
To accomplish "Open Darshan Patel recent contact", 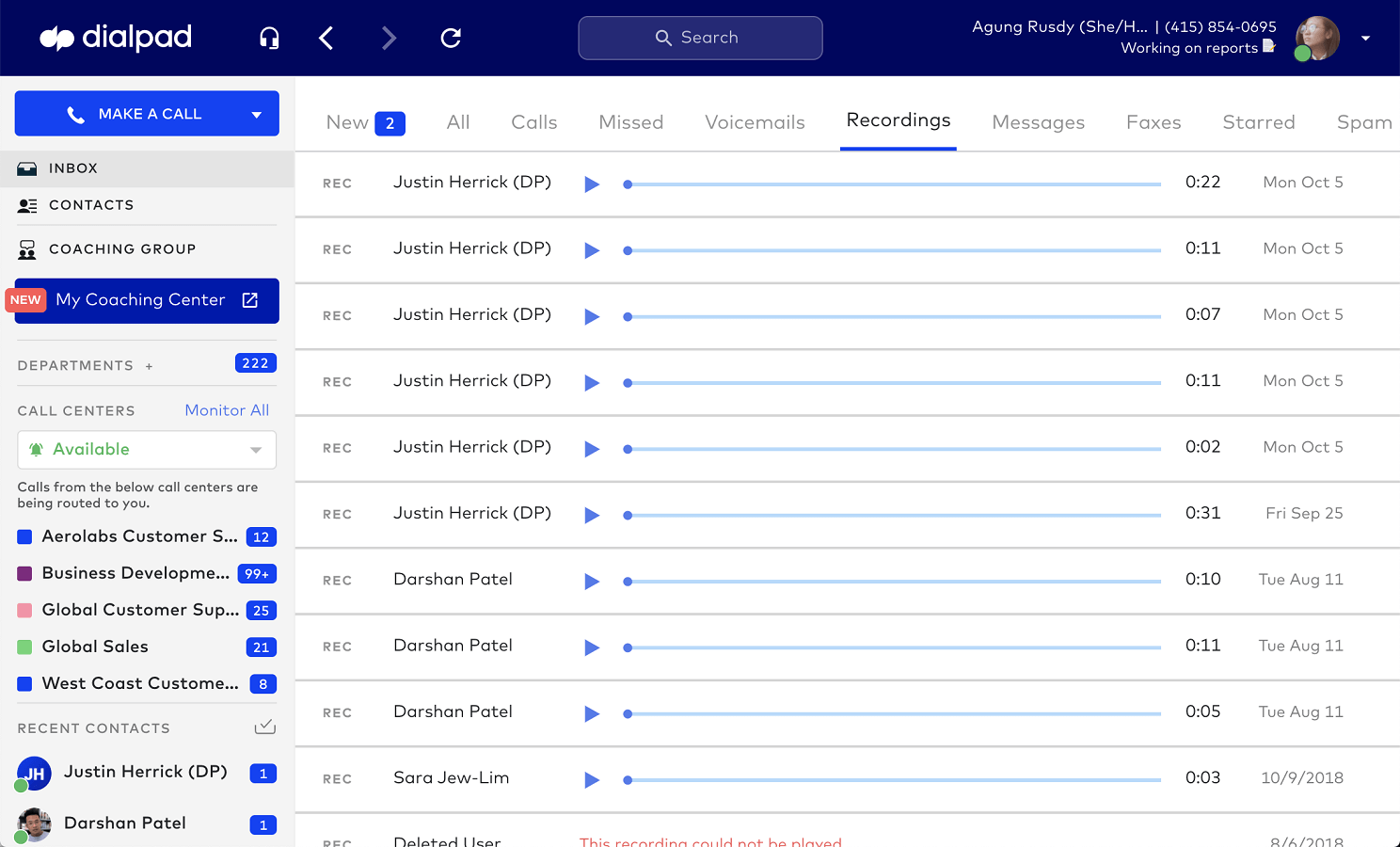I will (x=147, y=824).
